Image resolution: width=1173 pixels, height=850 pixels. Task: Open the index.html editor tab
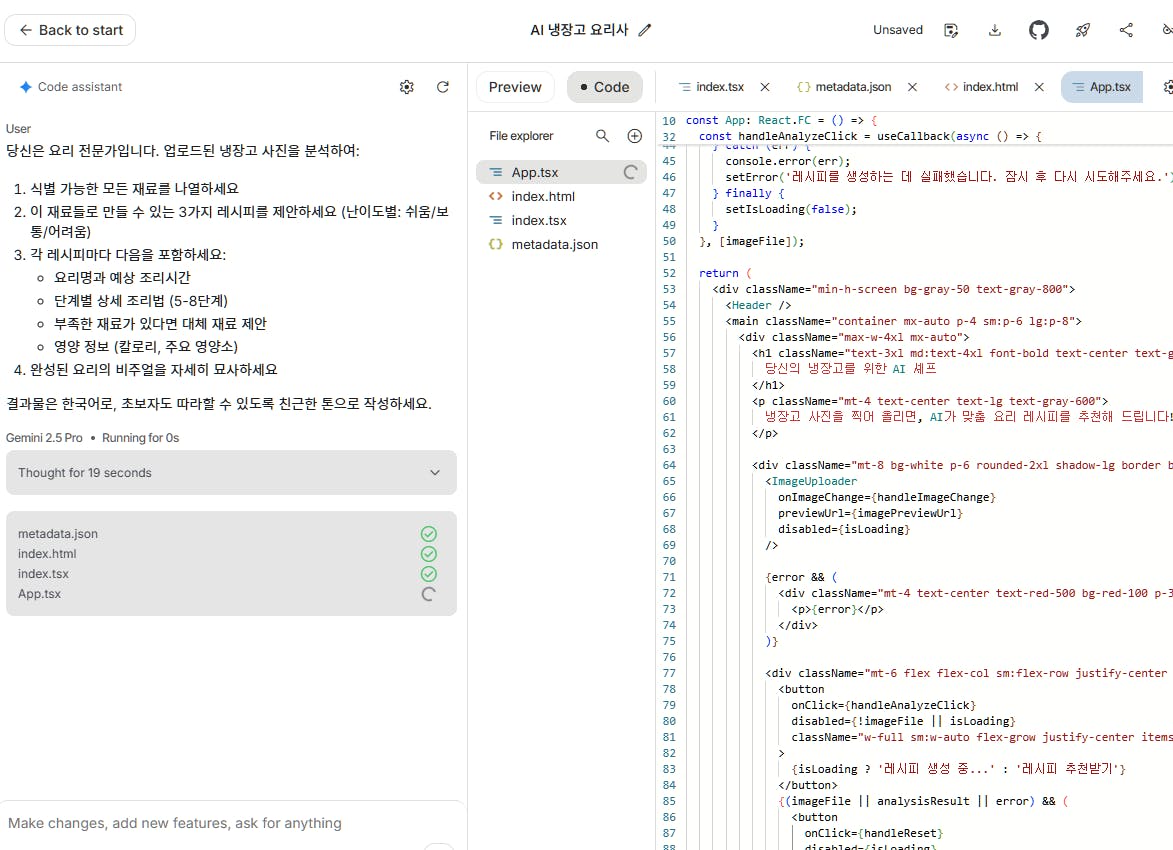coord(981,87)
